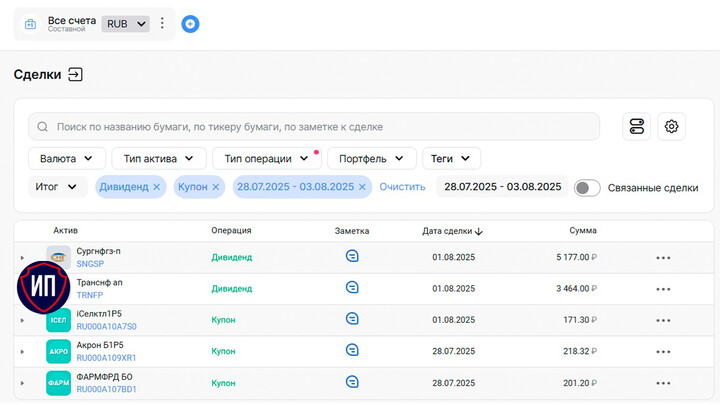Screen dimensions: 720x405
Task: Open actions menu for Транснф ап row
Action: pos(663,289)
